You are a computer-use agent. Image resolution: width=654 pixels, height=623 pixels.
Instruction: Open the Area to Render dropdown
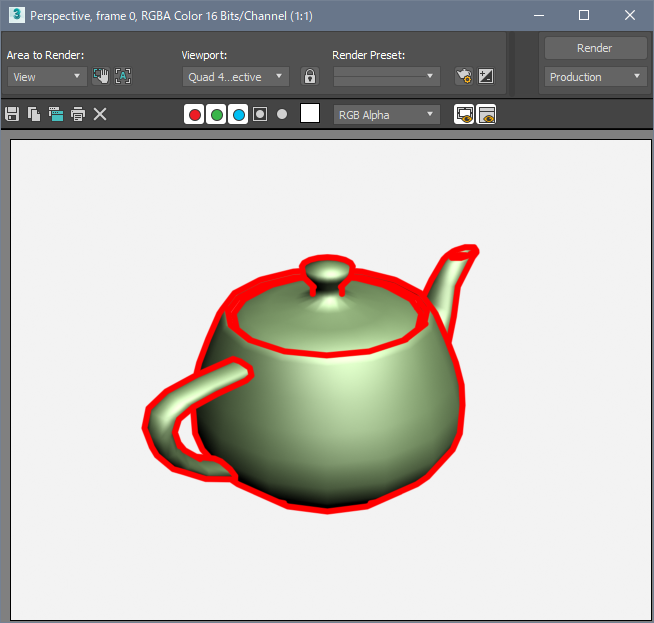[47, 76]
